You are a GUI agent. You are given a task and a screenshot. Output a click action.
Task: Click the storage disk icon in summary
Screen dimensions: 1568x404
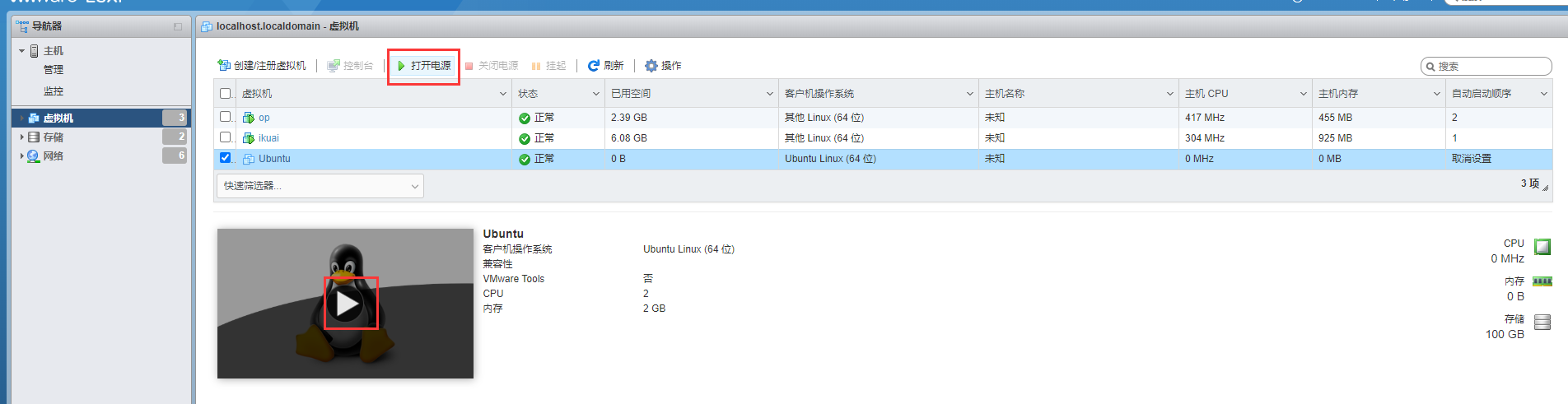coord(1542,323)
